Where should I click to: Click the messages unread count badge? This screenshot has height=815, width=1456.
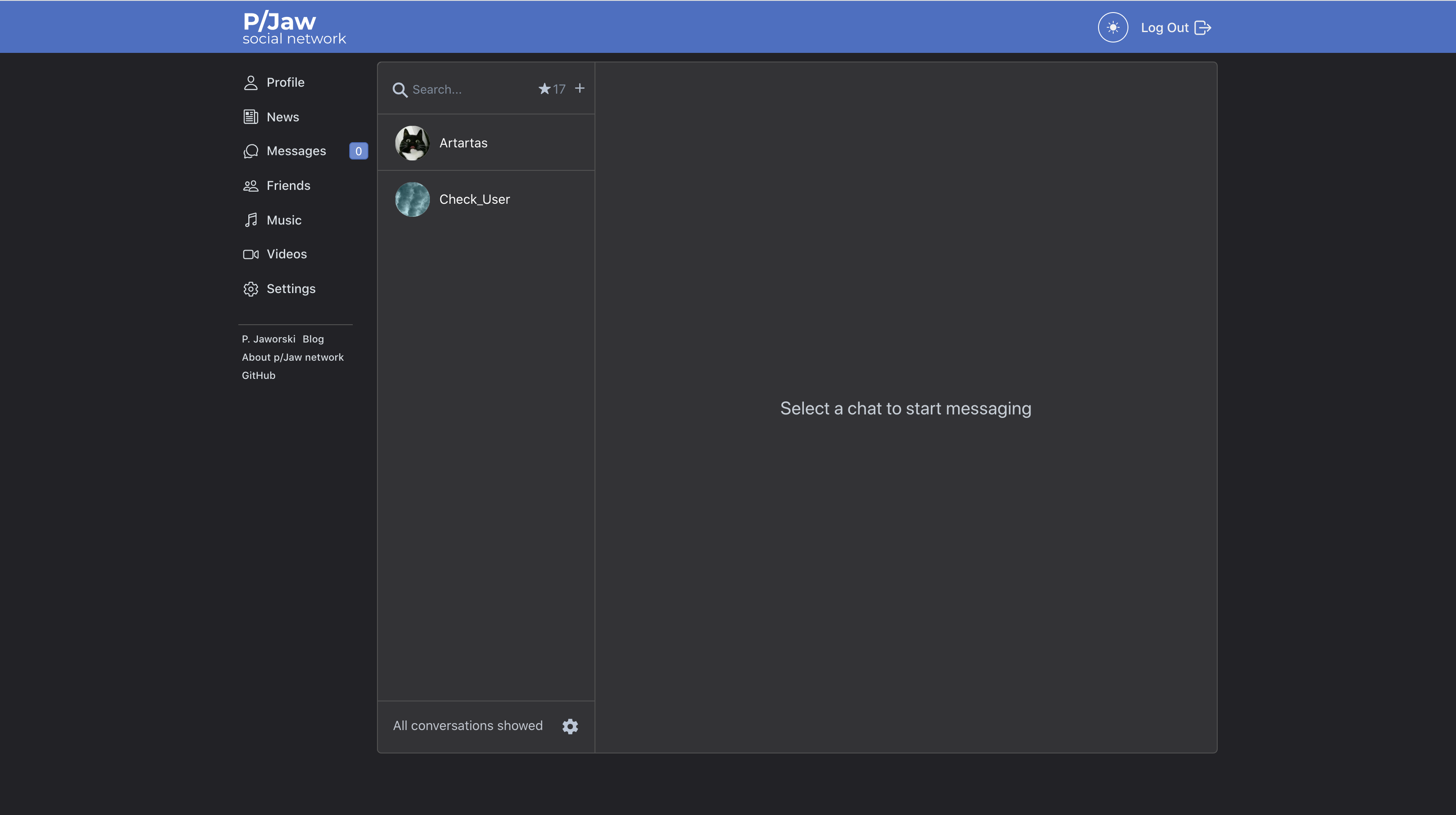click(x=358, y=151)
